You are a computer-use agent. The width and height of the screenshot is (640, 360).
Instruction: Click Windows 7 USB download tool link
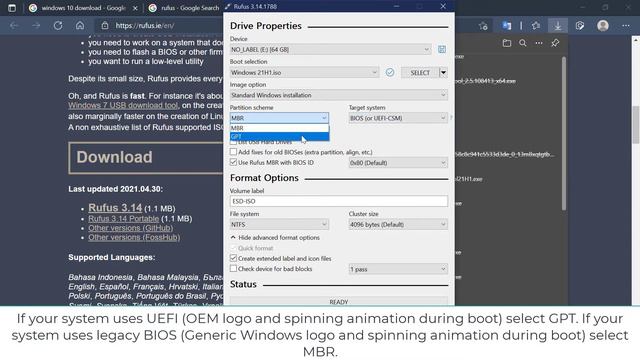pos(123,105)
